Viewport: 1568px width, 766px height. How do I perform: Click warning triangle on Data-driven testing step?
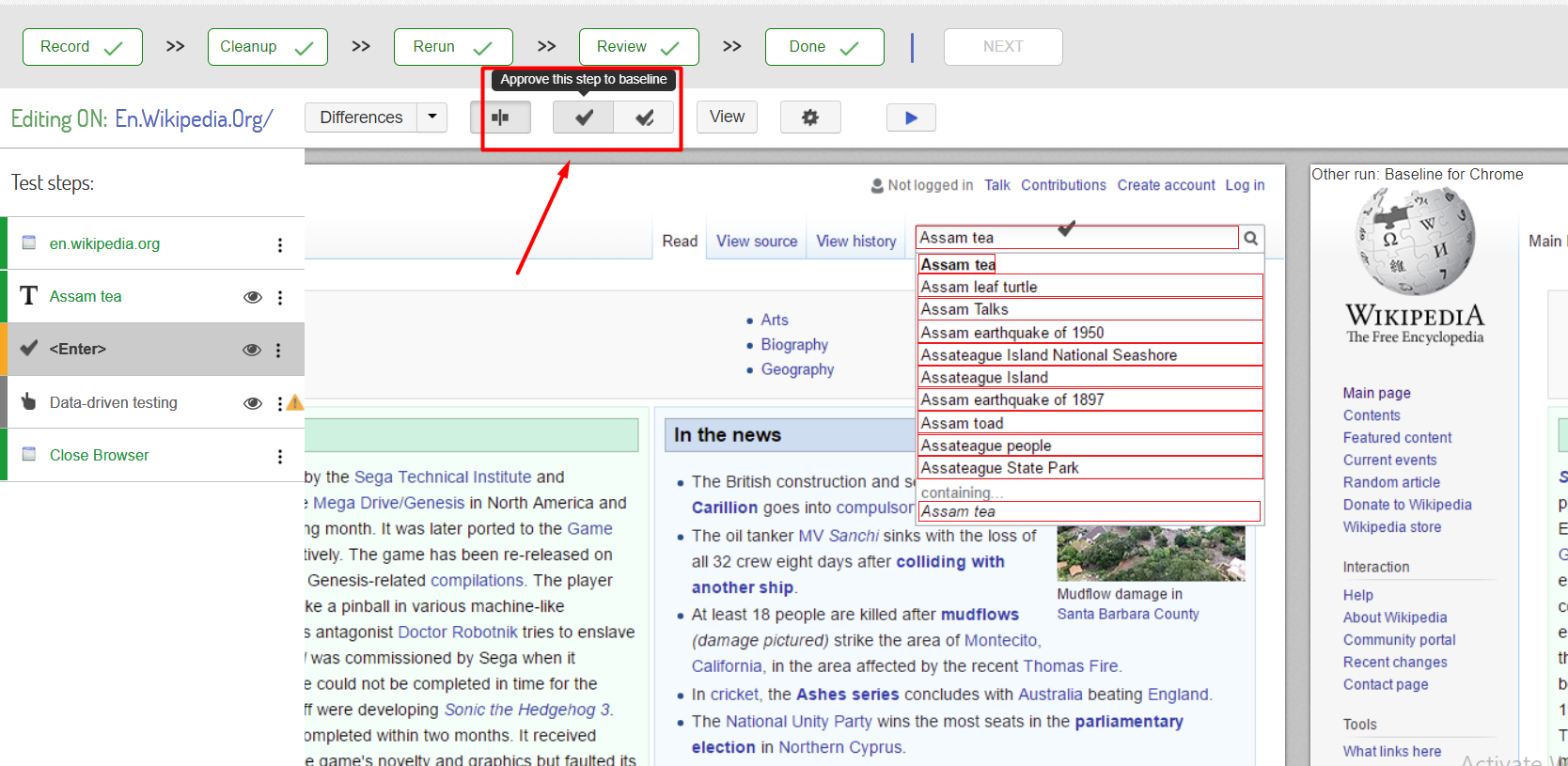(295, 403)
